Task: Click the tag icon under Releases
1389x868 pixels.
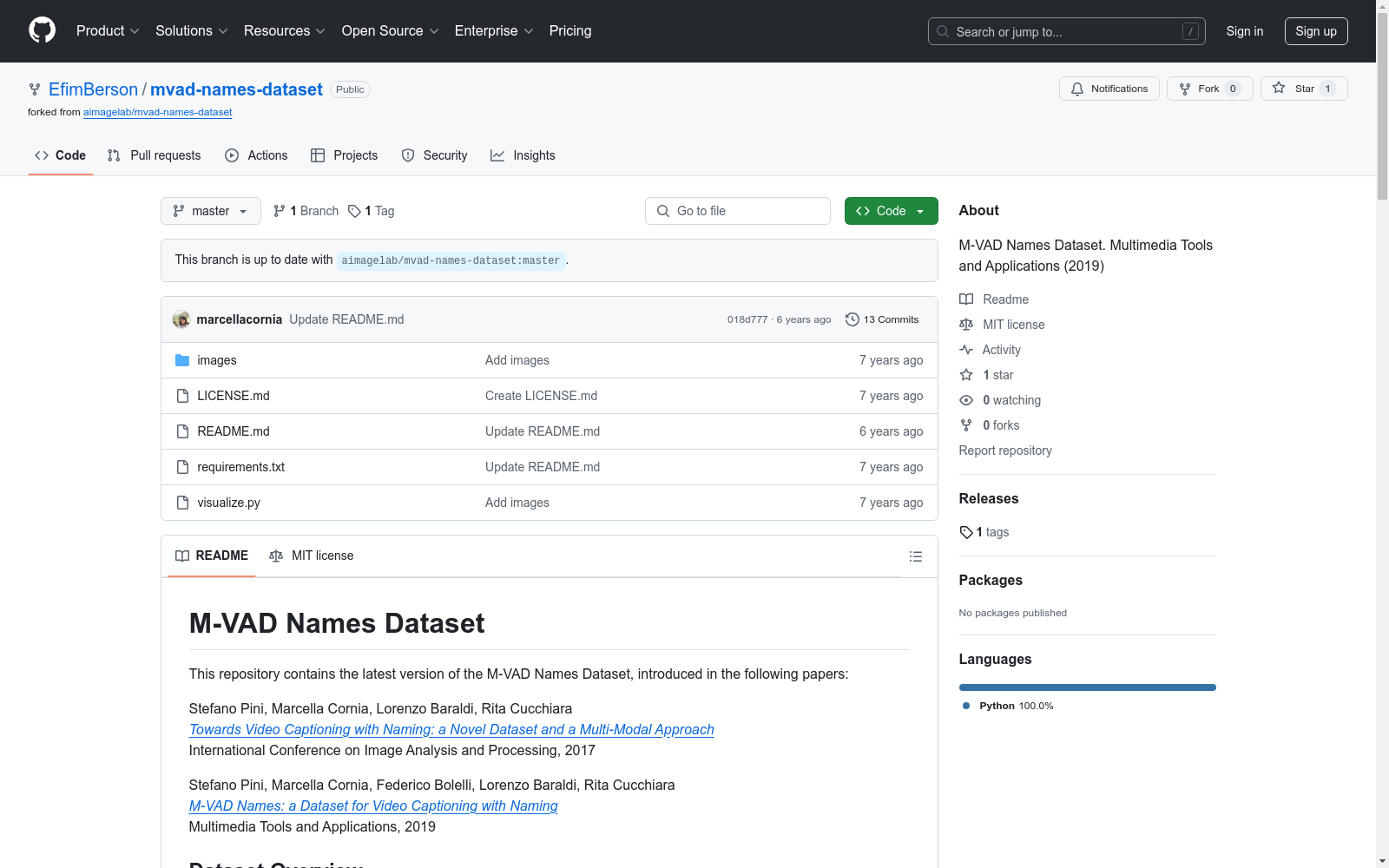Action: tap(966, 532)
